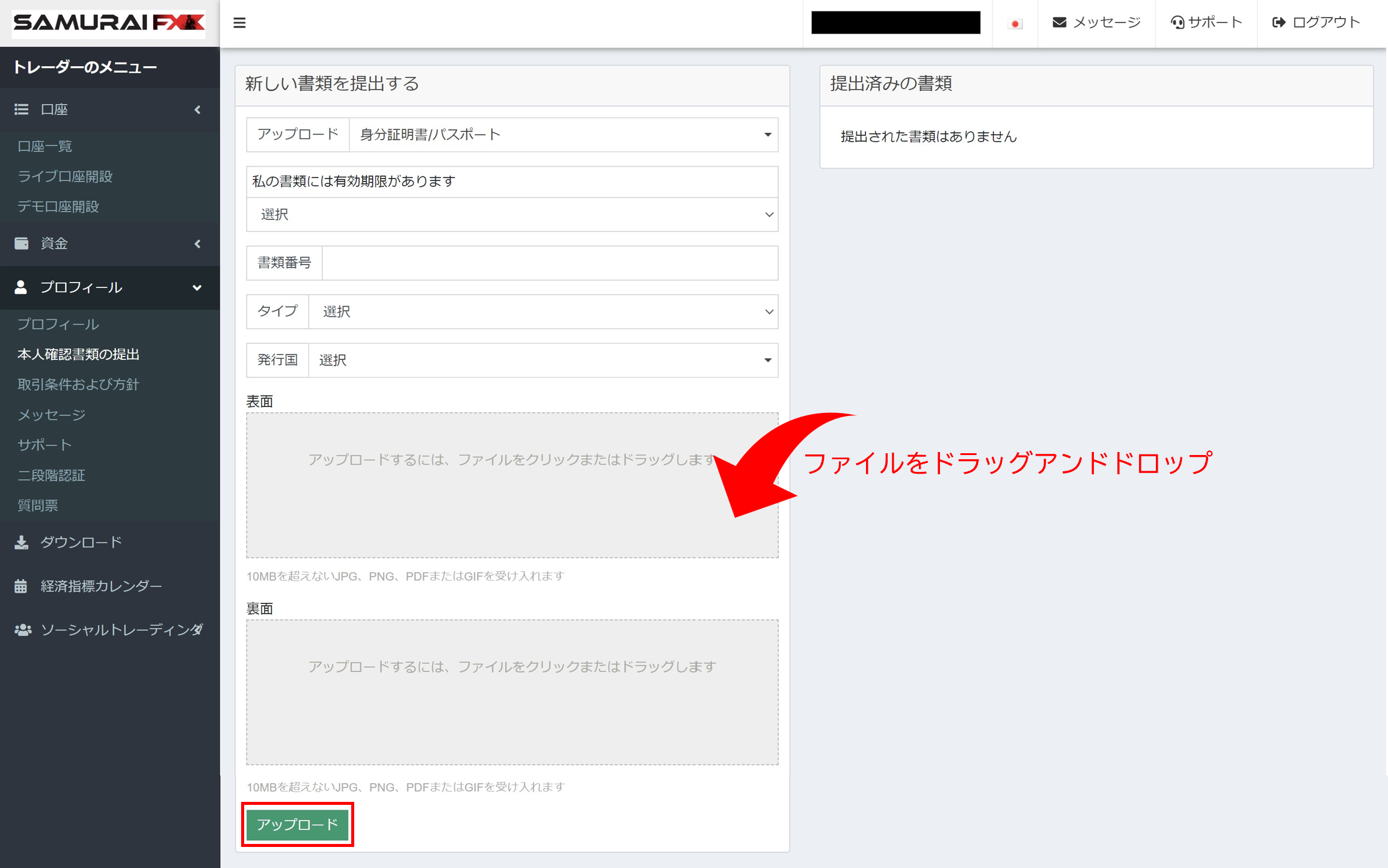The width and height of the screenshot is (1388, 868).
Task: Click the download icon beside ダウンロード
Action: click(x=22, y=542)
